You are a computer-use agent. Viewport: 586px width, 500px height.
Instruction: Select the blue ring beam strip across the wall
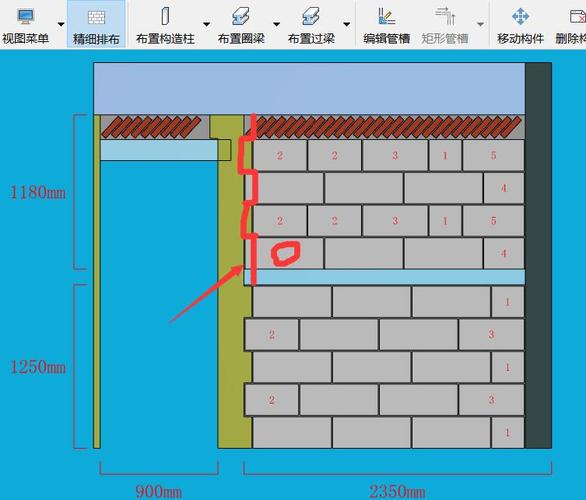coord(385,277)
